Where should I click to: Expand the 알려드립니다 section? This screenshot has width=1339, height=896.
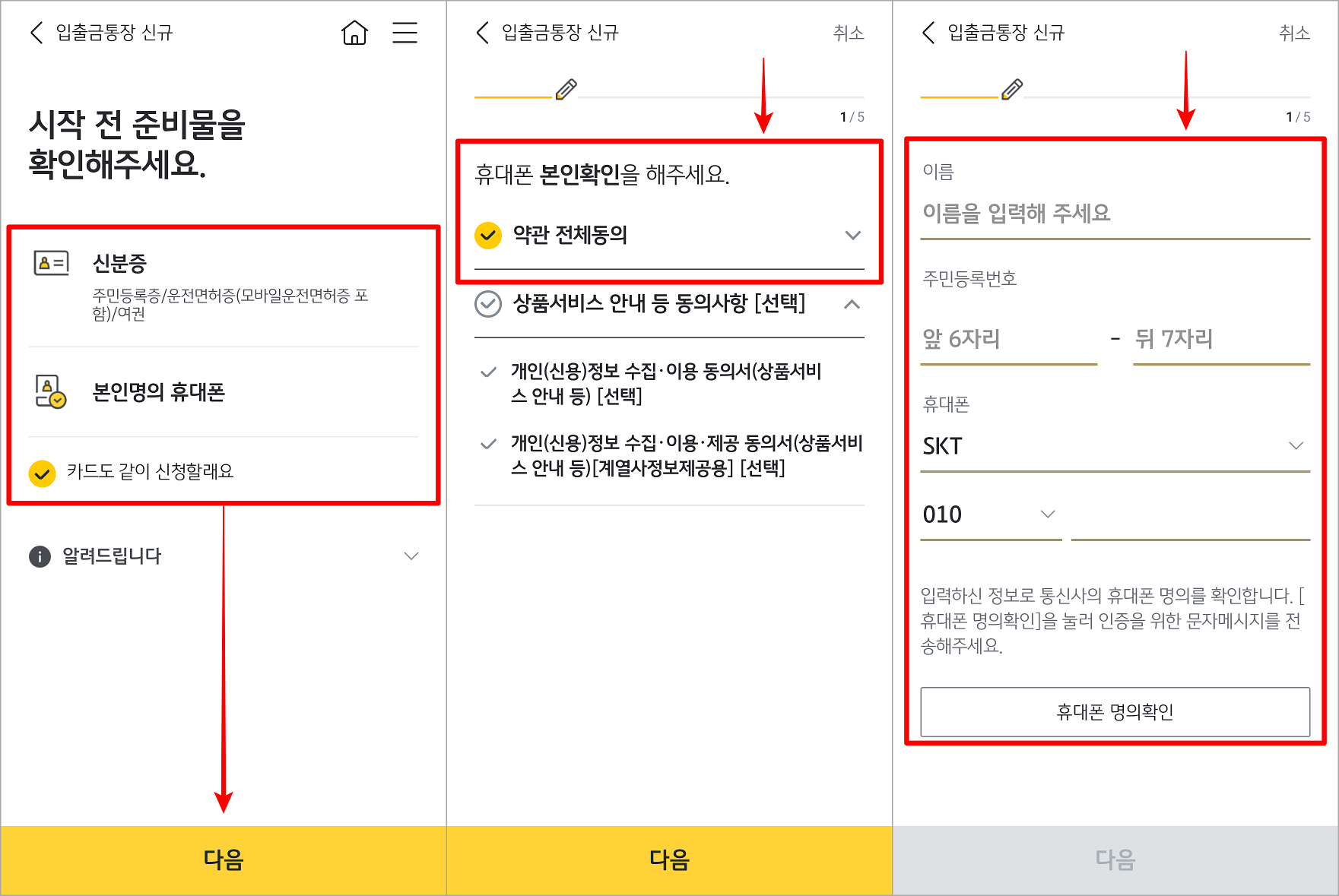(x=411, y=556)
